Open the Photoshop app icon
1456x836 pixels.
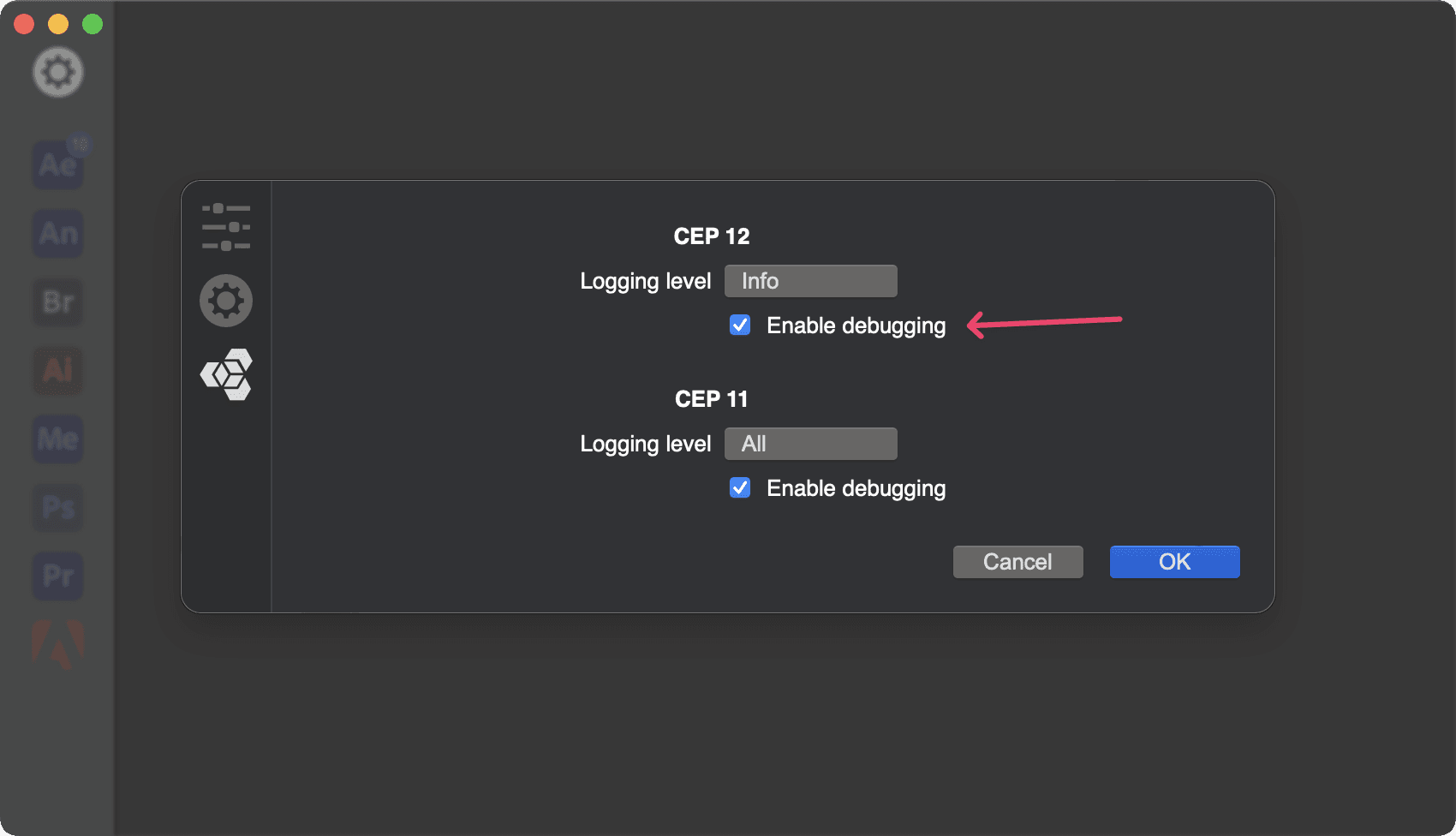[x=58, y=507]
